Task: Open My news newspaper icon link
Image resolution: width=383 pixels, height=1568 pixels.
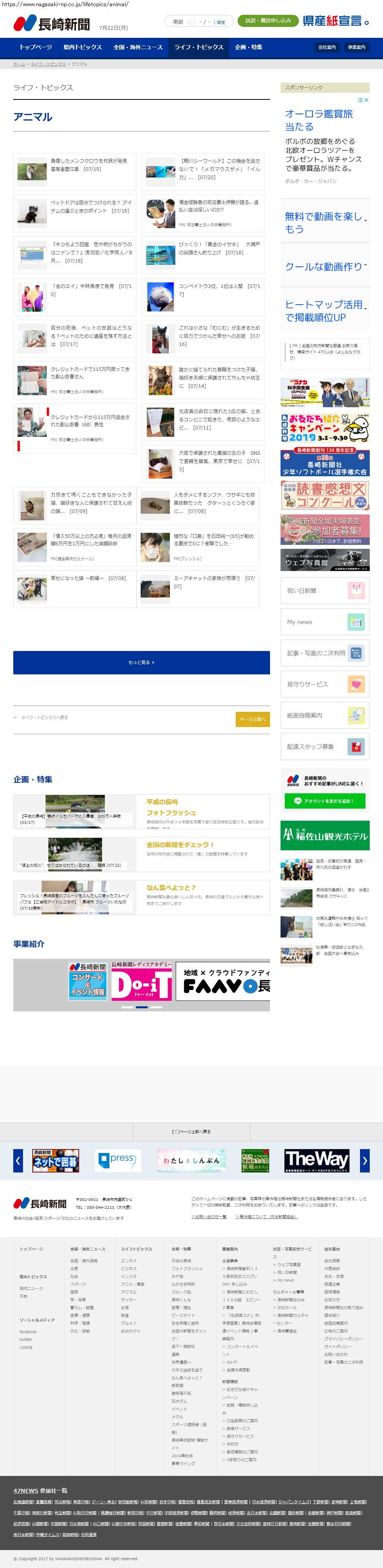Action: 325,621
